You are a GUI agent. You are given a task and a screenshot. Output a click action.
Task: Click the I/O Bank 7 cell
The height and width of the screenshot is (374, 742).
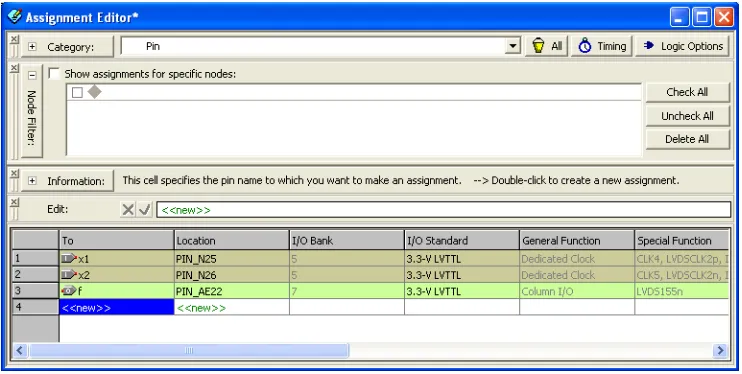(347, 291)
